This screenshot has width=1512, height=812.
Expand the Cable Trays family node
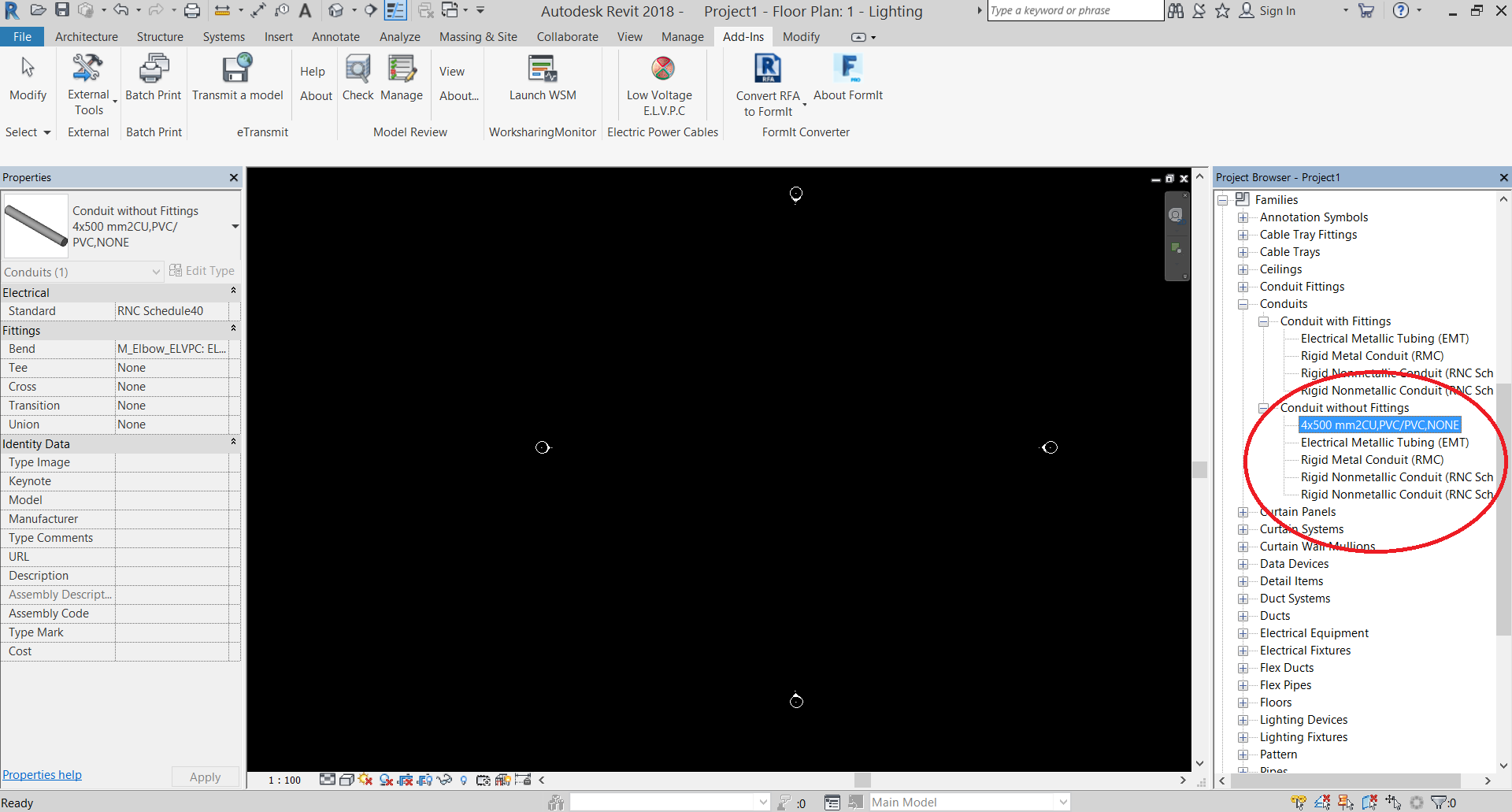(x=1243, y=252)
